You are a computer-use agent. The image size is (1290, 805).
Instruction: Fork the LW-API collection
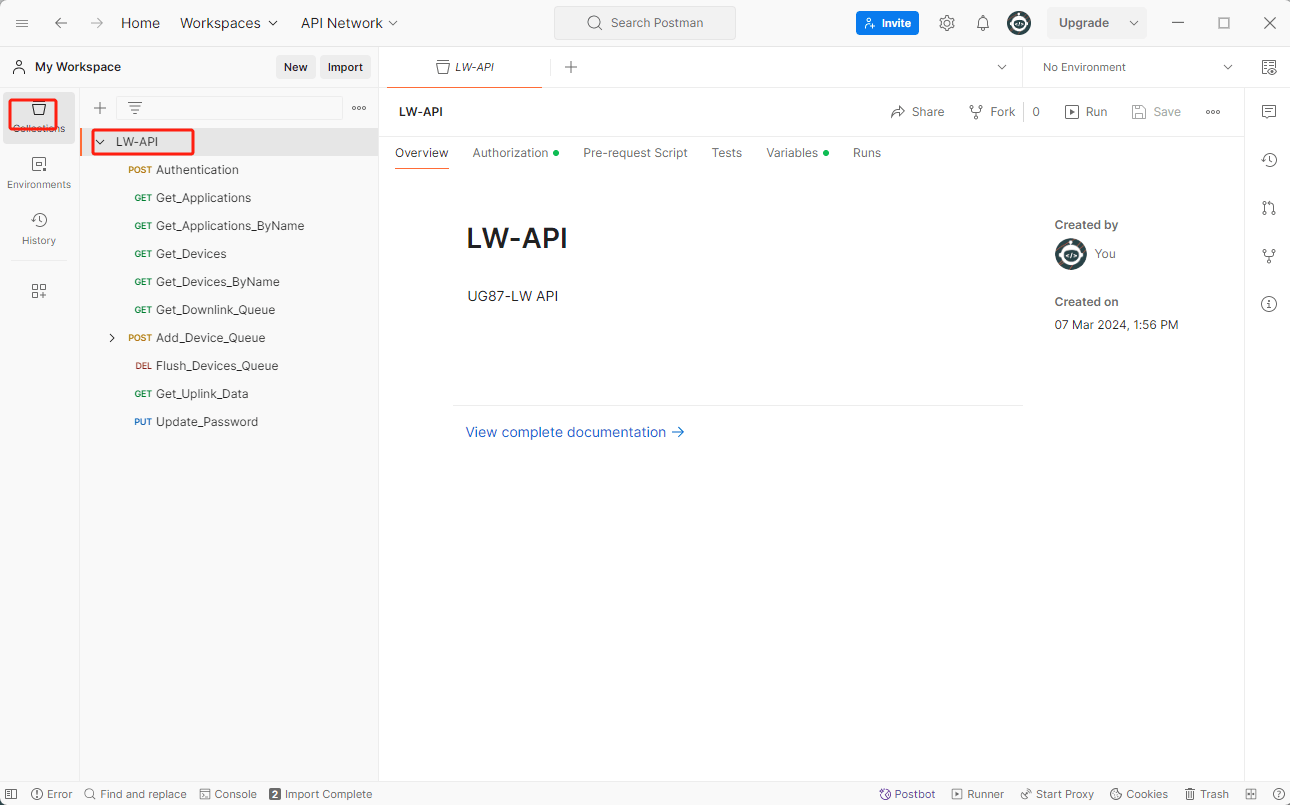pos(992,112)
